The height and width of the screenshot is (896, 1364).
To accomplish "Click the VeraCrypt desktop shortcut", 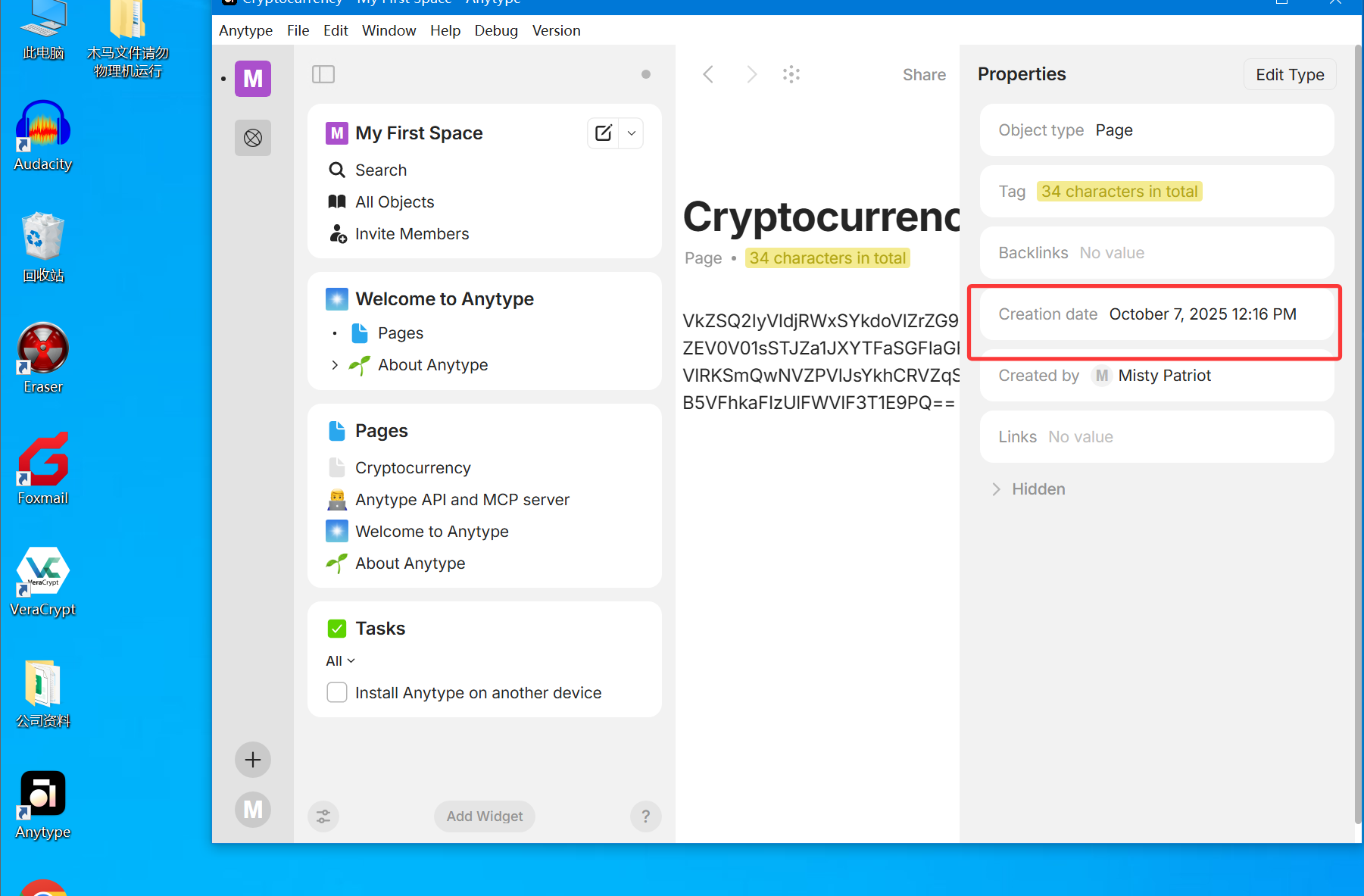I will click(43, 581).
